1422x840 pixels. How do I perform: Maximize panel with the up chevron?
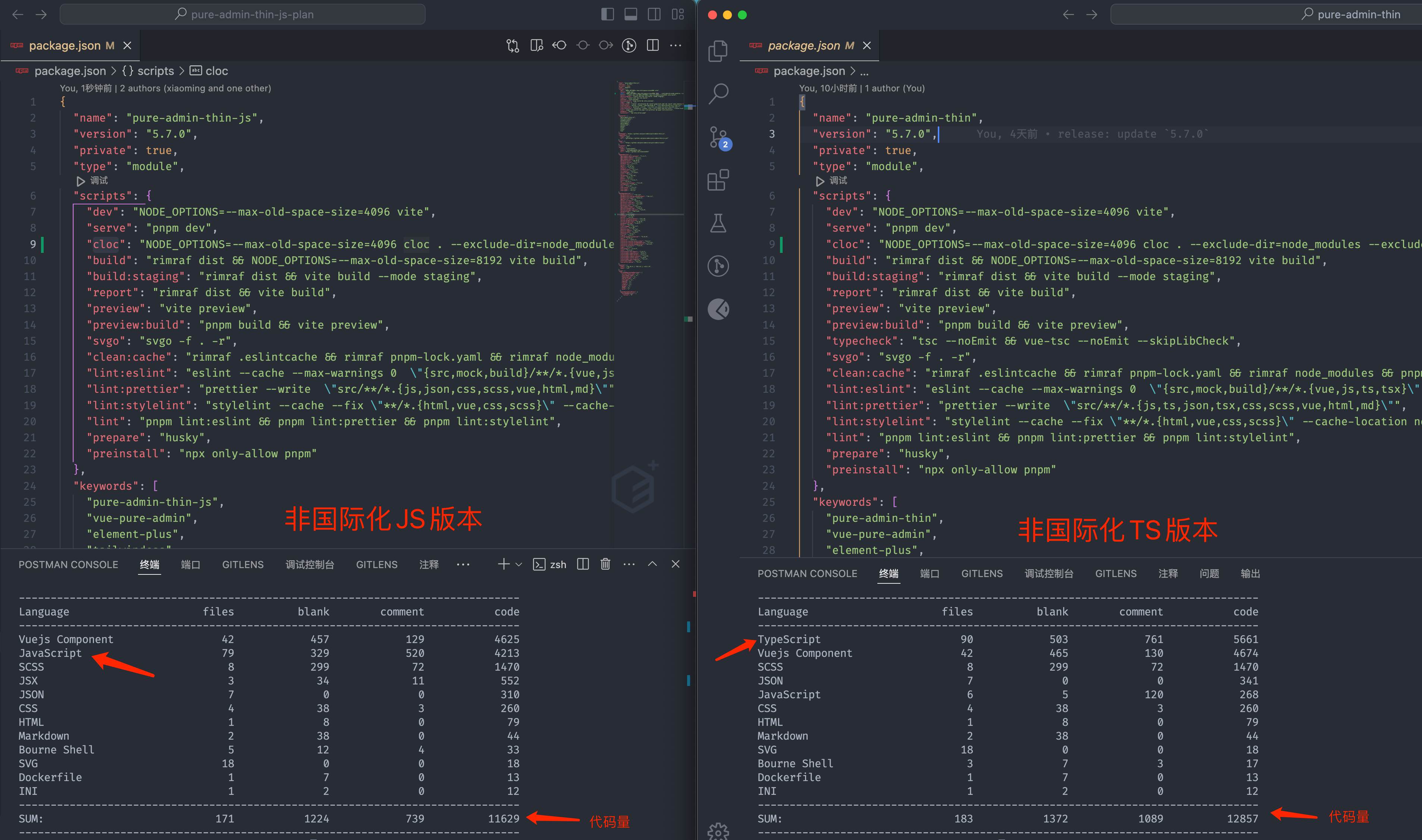pos(652,564)
